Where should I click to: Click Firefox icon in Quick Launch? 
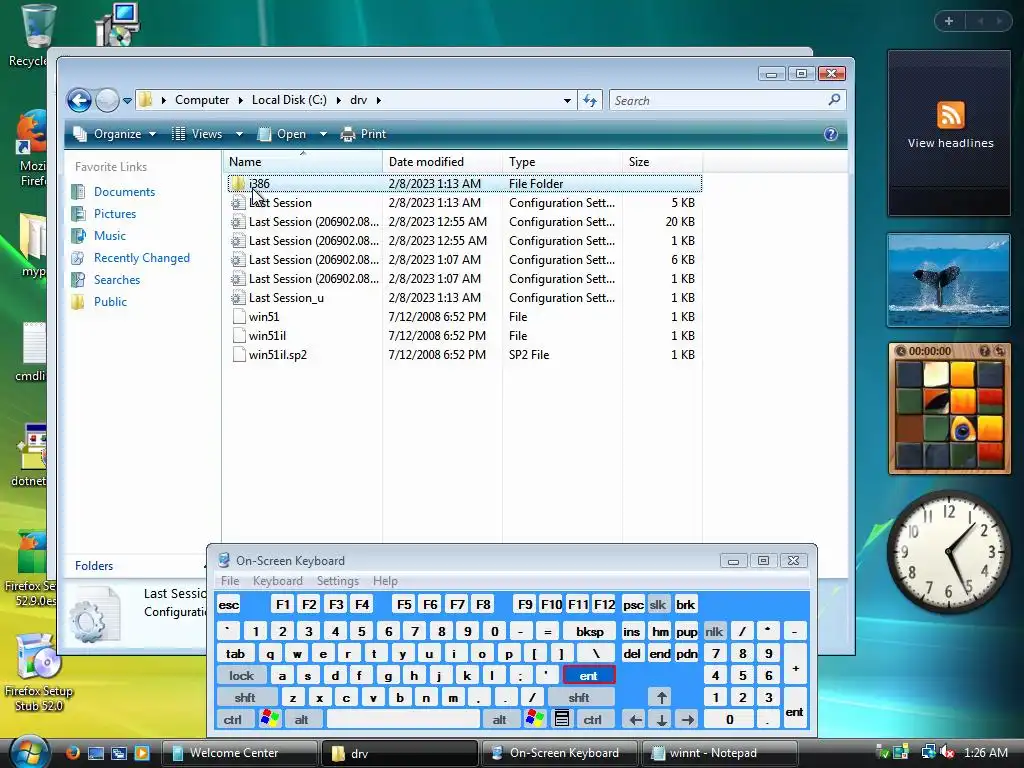(x=72, y=753)
